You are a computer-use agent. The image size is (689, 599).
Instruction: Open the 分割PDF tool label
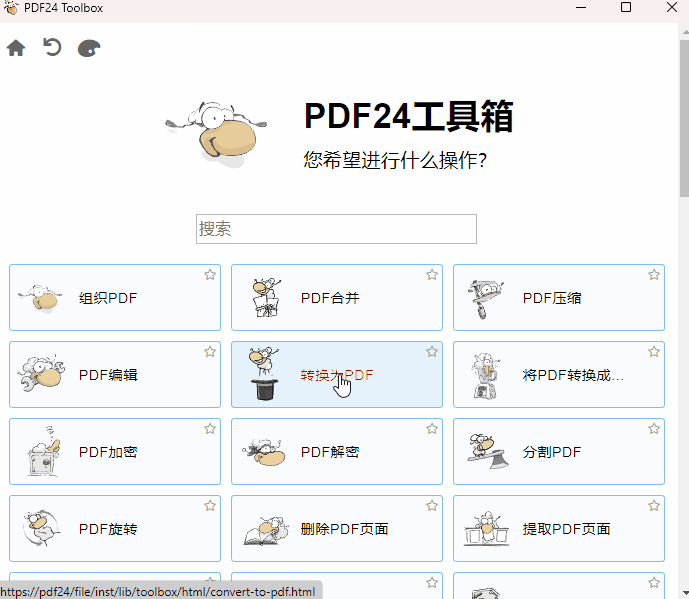(552, 452)
